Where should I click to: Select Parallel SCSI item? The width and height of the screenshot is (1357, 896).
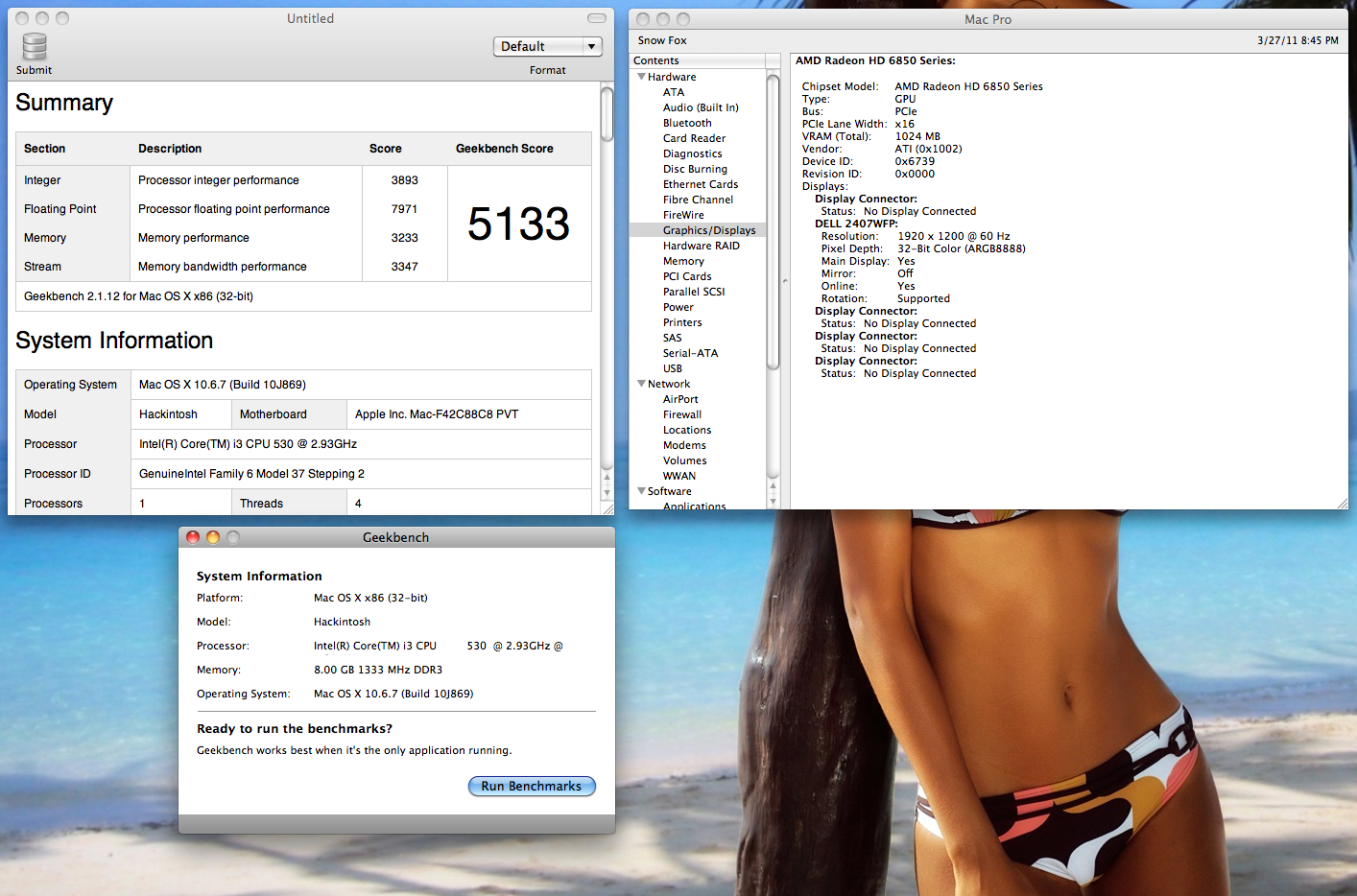click(x=694, y=292)
